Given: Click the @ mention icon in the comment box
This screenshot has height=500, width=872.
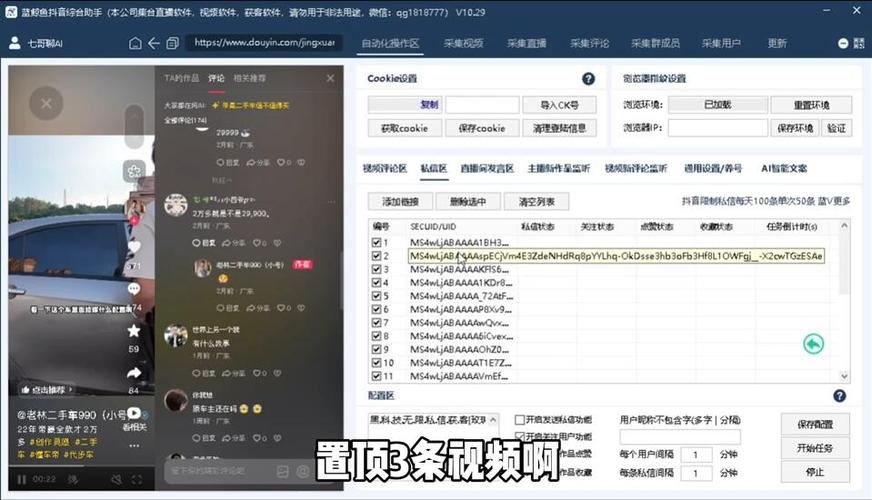Looking at the screenshot, I should [303, 472].
